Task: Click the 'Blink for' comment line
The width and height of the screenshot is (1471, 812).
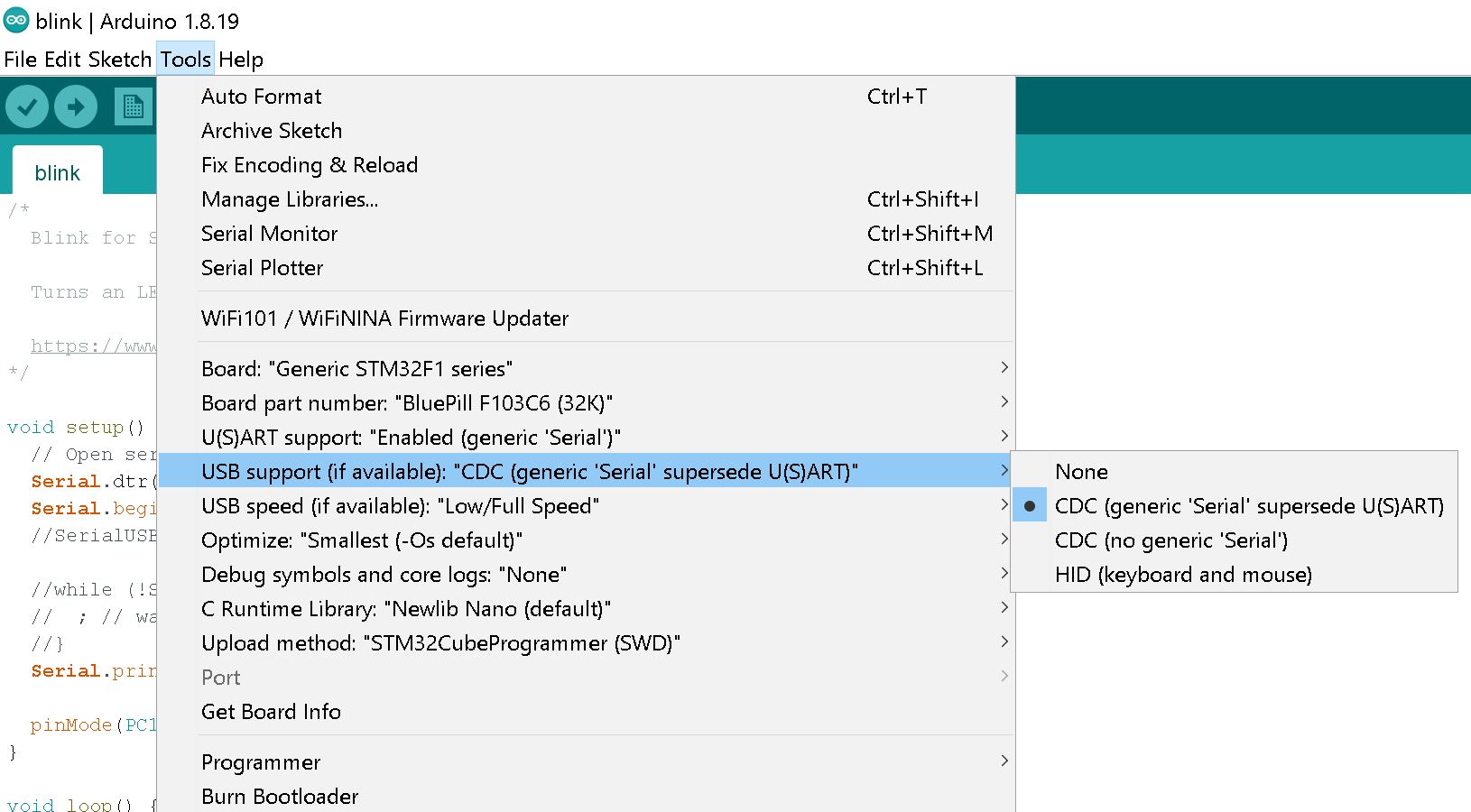Action: (93, 237)
